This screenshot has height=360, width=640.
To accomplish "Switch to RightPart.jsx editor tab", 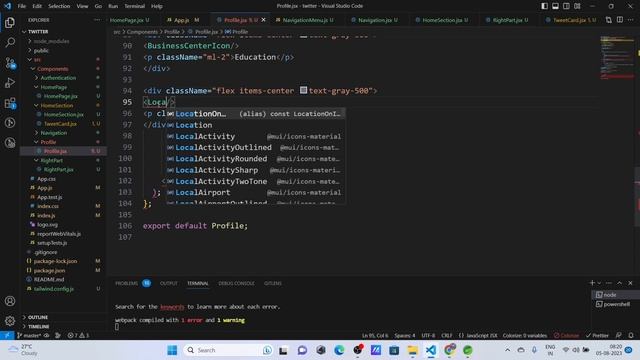I will click(507, 20).
